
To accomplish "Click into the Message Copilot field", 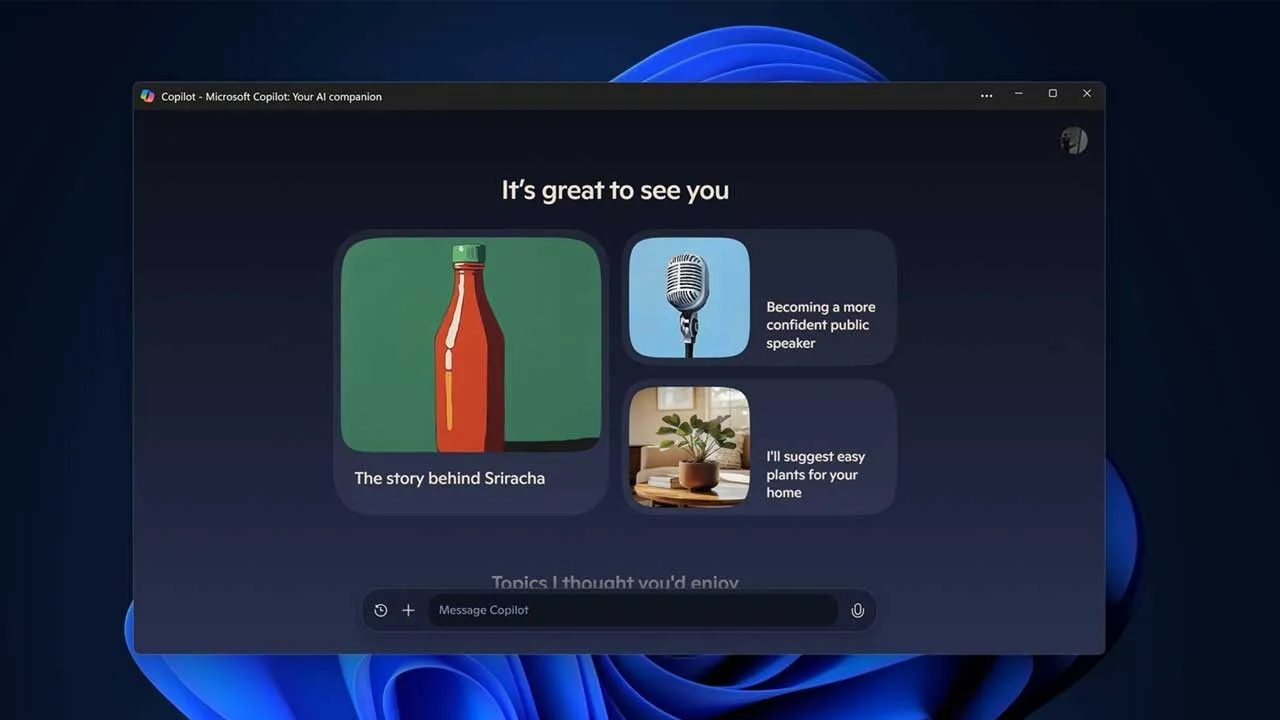I will (633, 610).
